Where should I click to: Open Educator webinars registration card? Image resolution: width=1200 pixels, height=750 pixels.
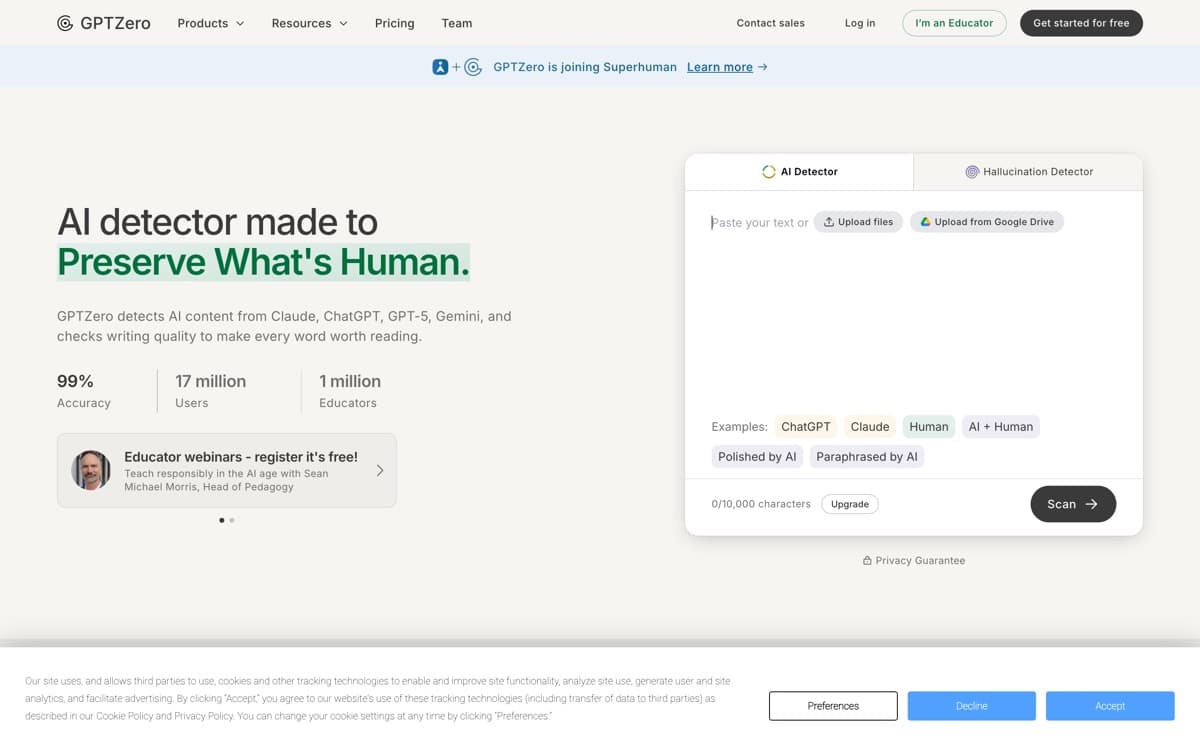pyautogui.click(x=227, y=470)
